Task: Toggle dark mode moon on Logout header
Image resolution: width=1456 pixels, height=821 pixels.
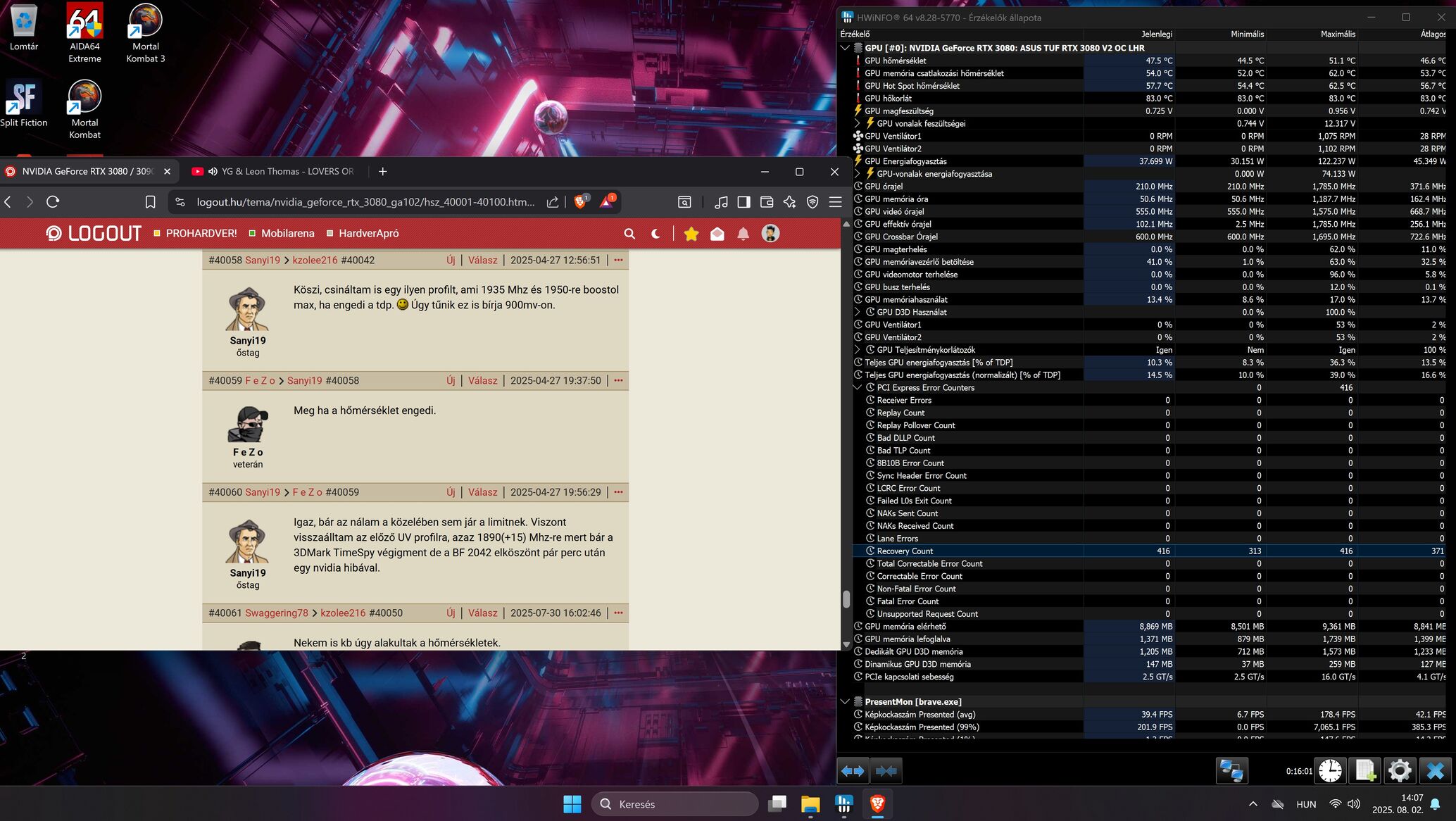Action: click(x=656, y=234)
